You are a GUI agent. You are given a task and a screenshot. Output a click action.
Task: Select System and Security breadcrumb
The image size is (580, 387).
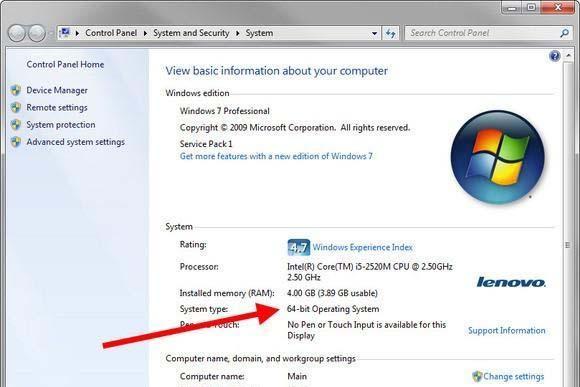pos(191,33)
